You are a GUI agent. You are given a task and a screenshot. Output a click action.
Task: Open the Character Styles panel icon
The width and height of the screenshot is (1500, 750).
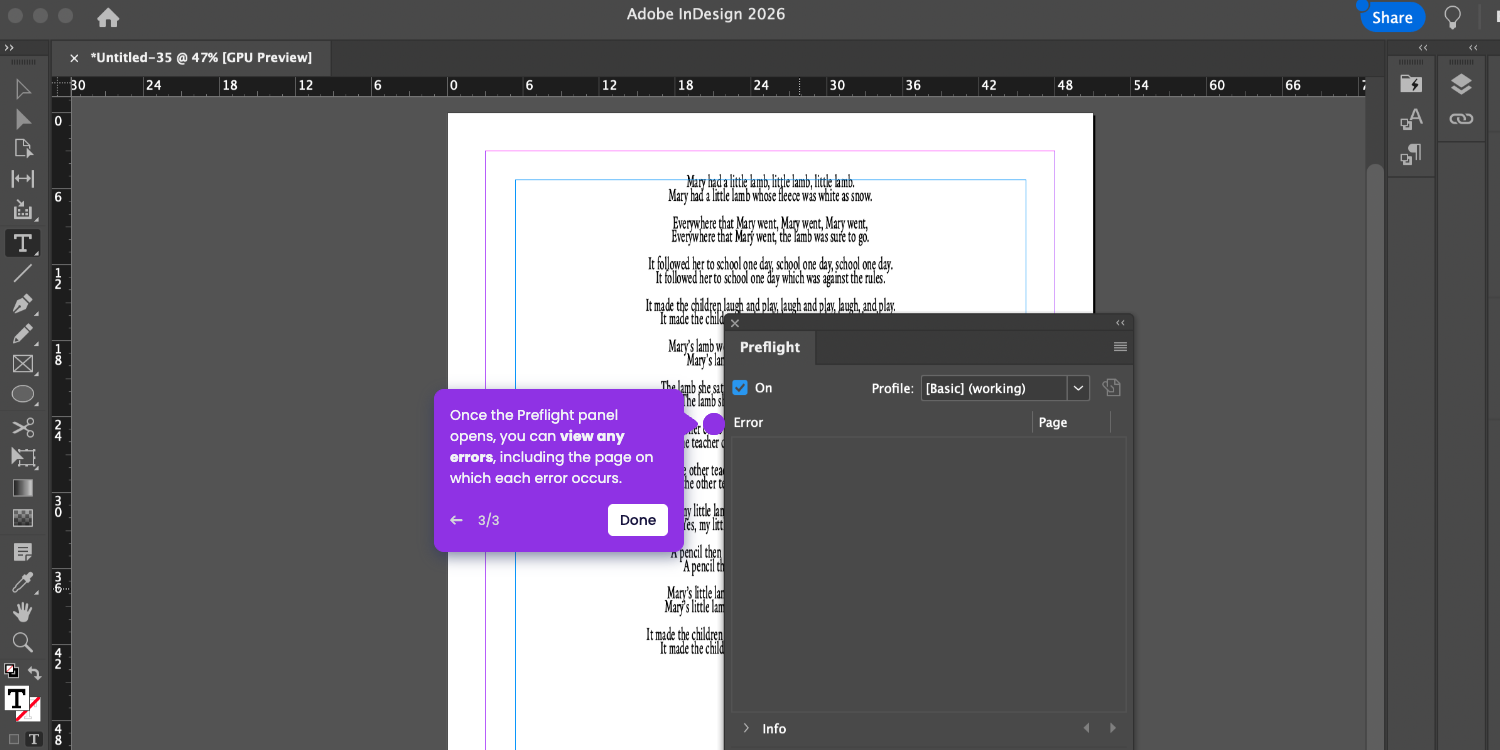[x=1411, y=120]
